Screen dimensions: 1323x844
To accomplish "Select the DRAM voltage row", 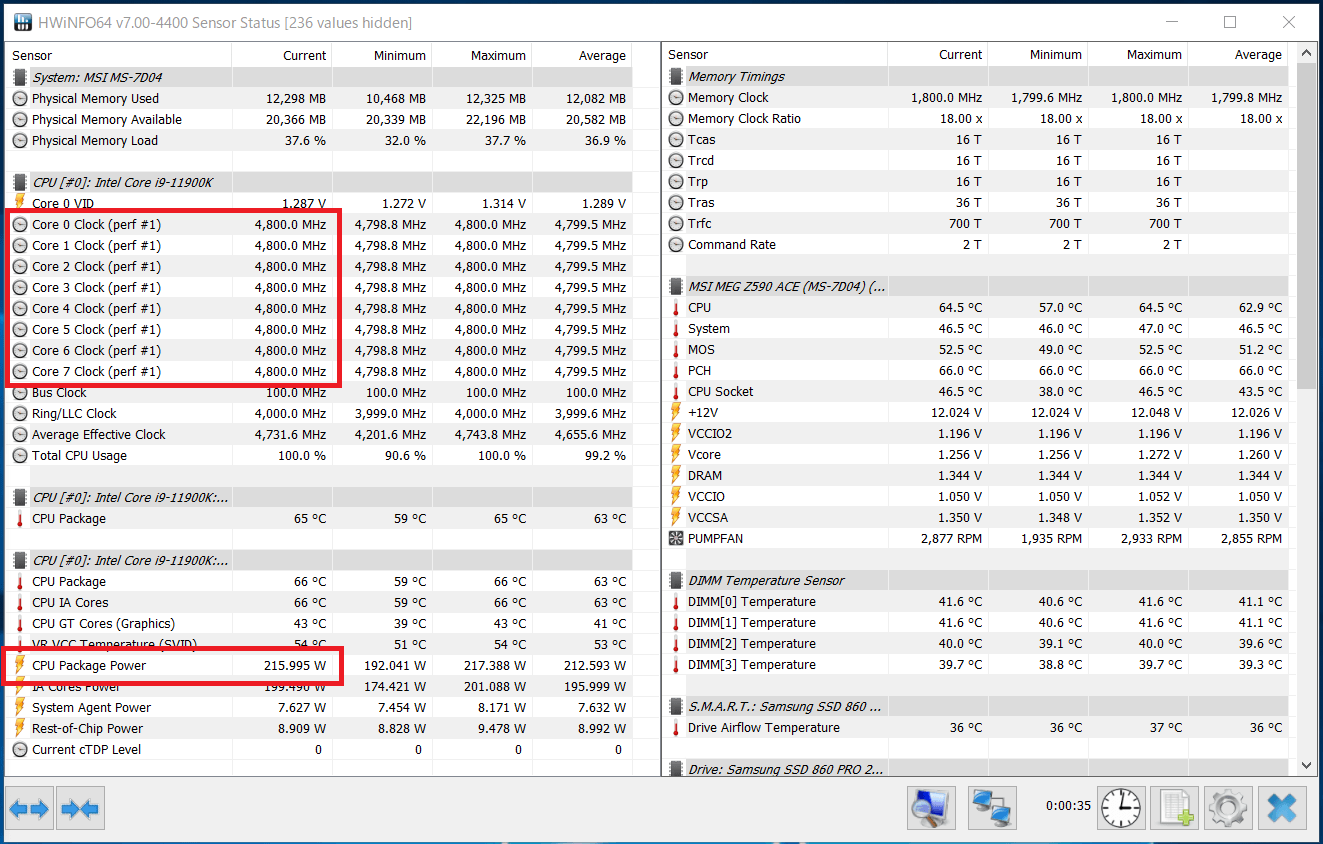I will pyautogui.click(x=975, y=475).
